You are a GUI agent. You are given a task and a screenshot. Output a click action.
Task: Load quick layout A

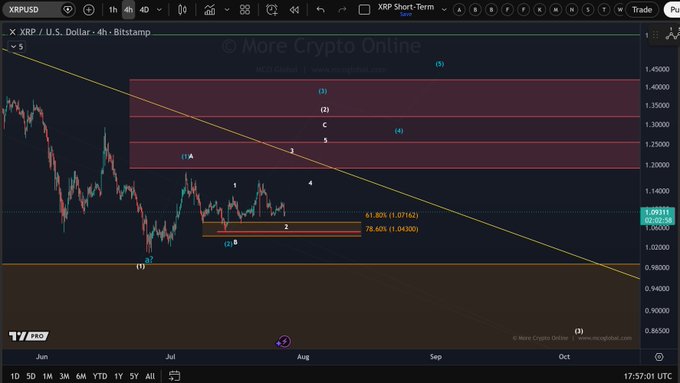click(459, 10)
